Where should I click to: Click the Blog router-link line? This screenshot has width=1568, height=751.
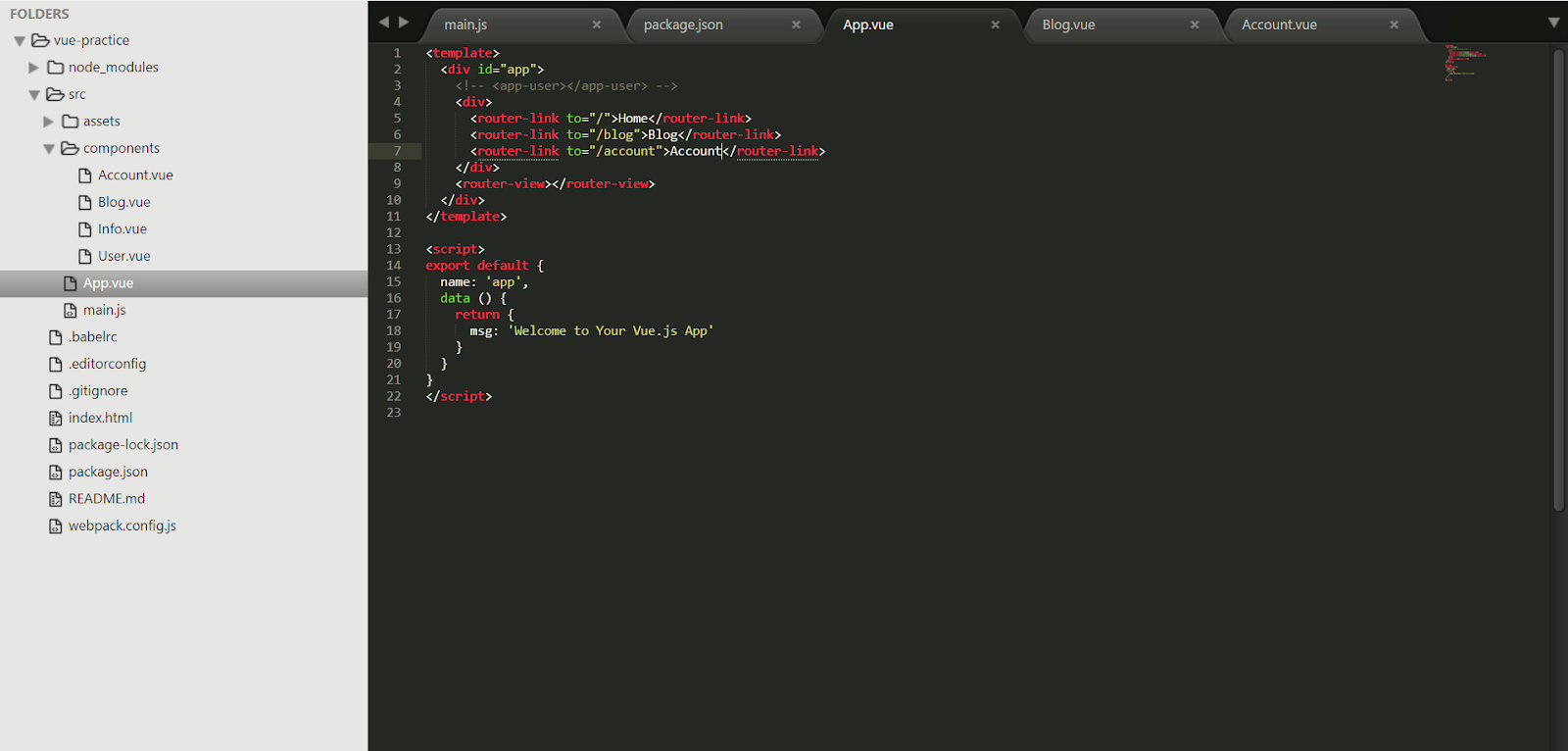(x=625, y=135)
